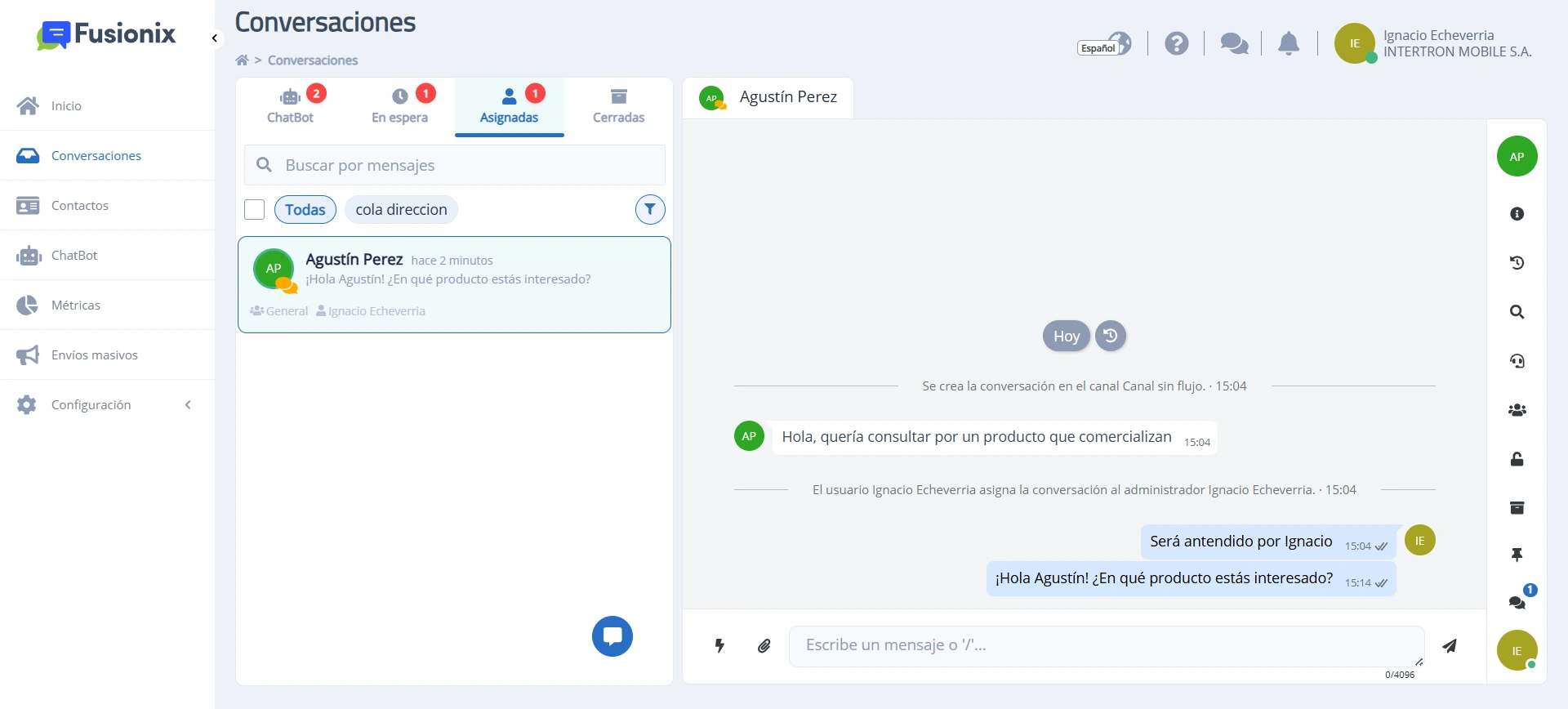Open the Cerradas tab

coord(618,107)
